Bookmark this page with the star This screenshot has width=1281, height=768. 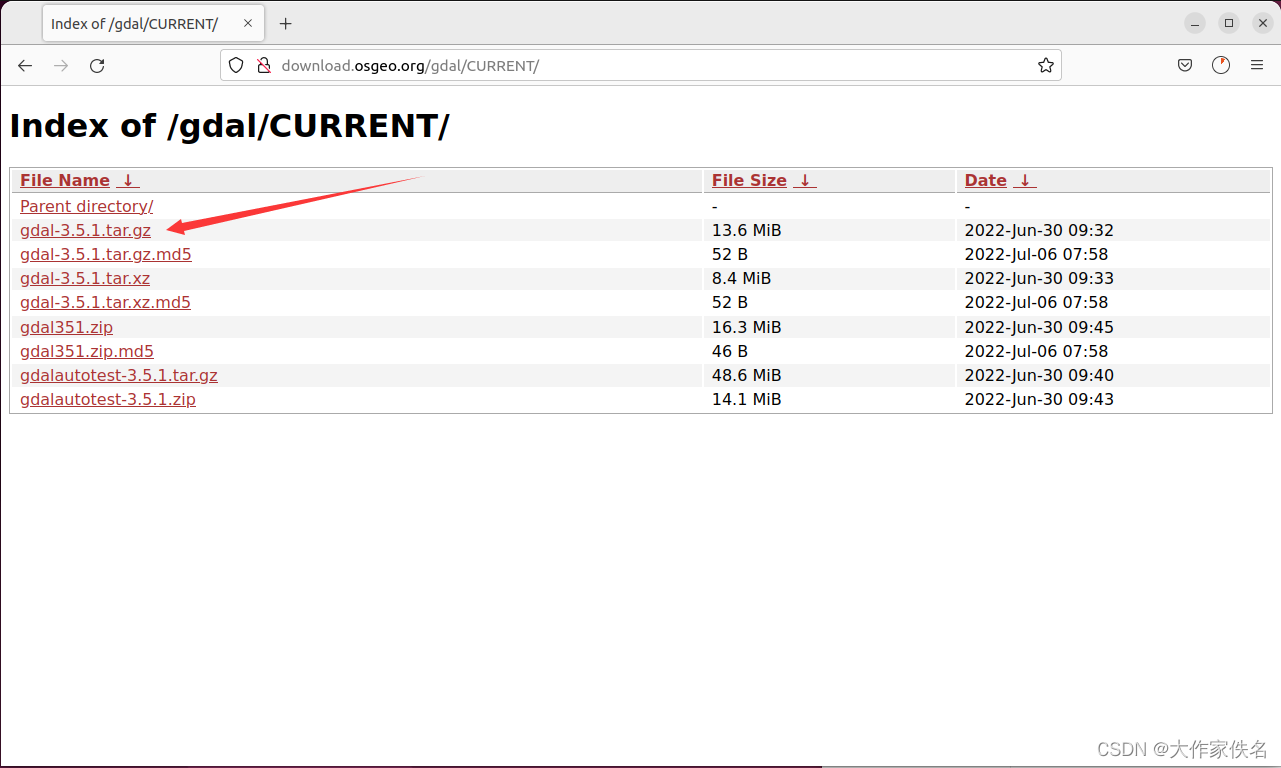[x=1046, y=66]
